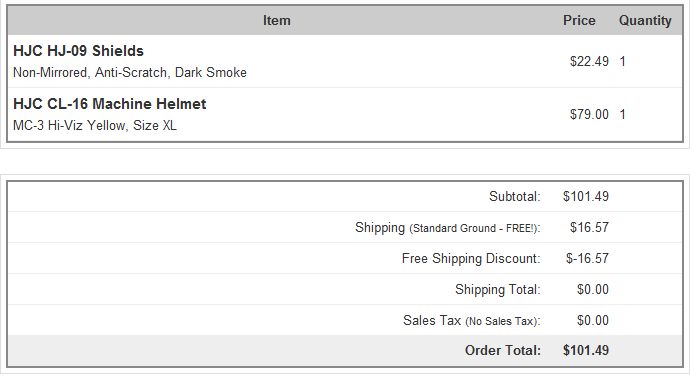Click the bold Order Total amount
This screenshot has width=690, height=379.
(586, 350)
